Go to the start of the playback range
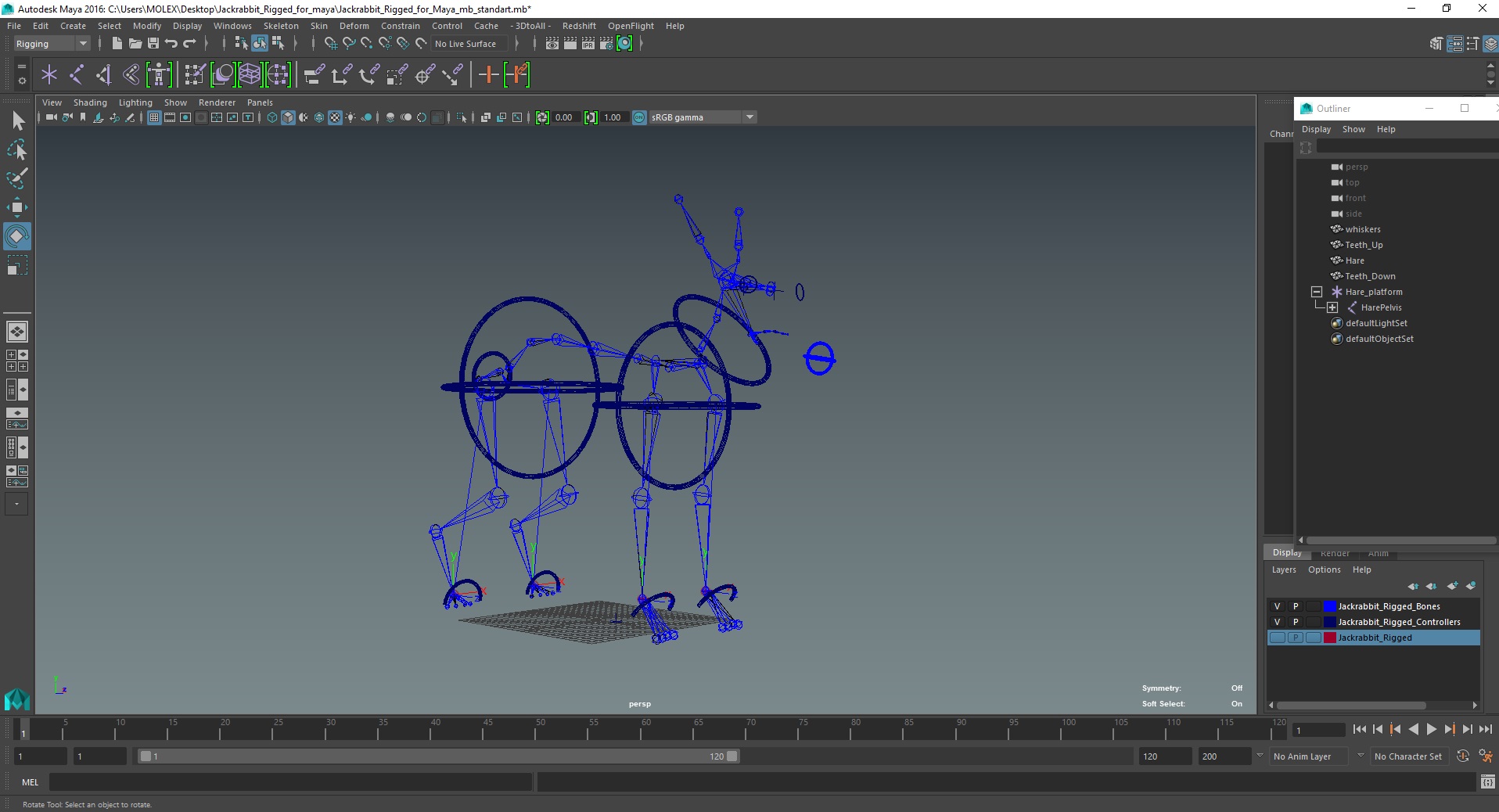Viewport: 1499px width, 812px height. pyautogui.click(x=1360, y=729)
